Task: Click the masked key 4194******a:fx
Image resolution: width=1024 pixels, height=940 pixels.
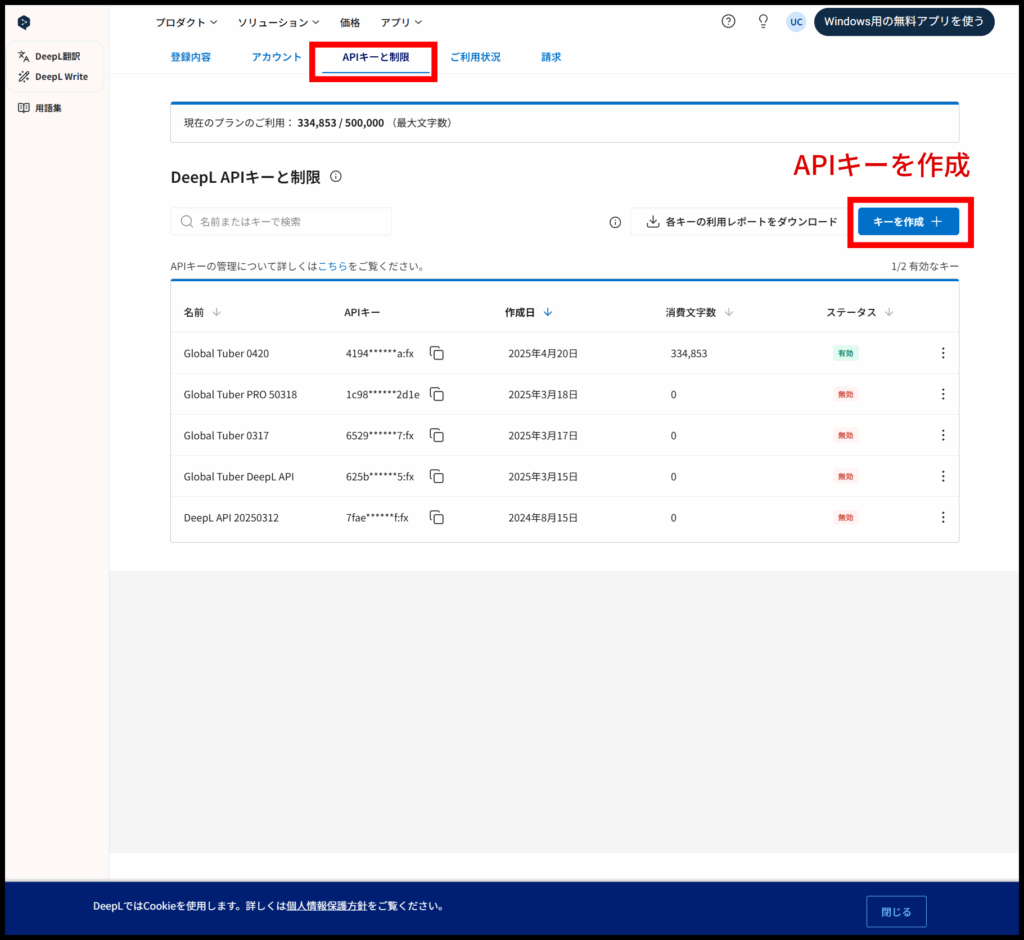Action: click(380, 353)
